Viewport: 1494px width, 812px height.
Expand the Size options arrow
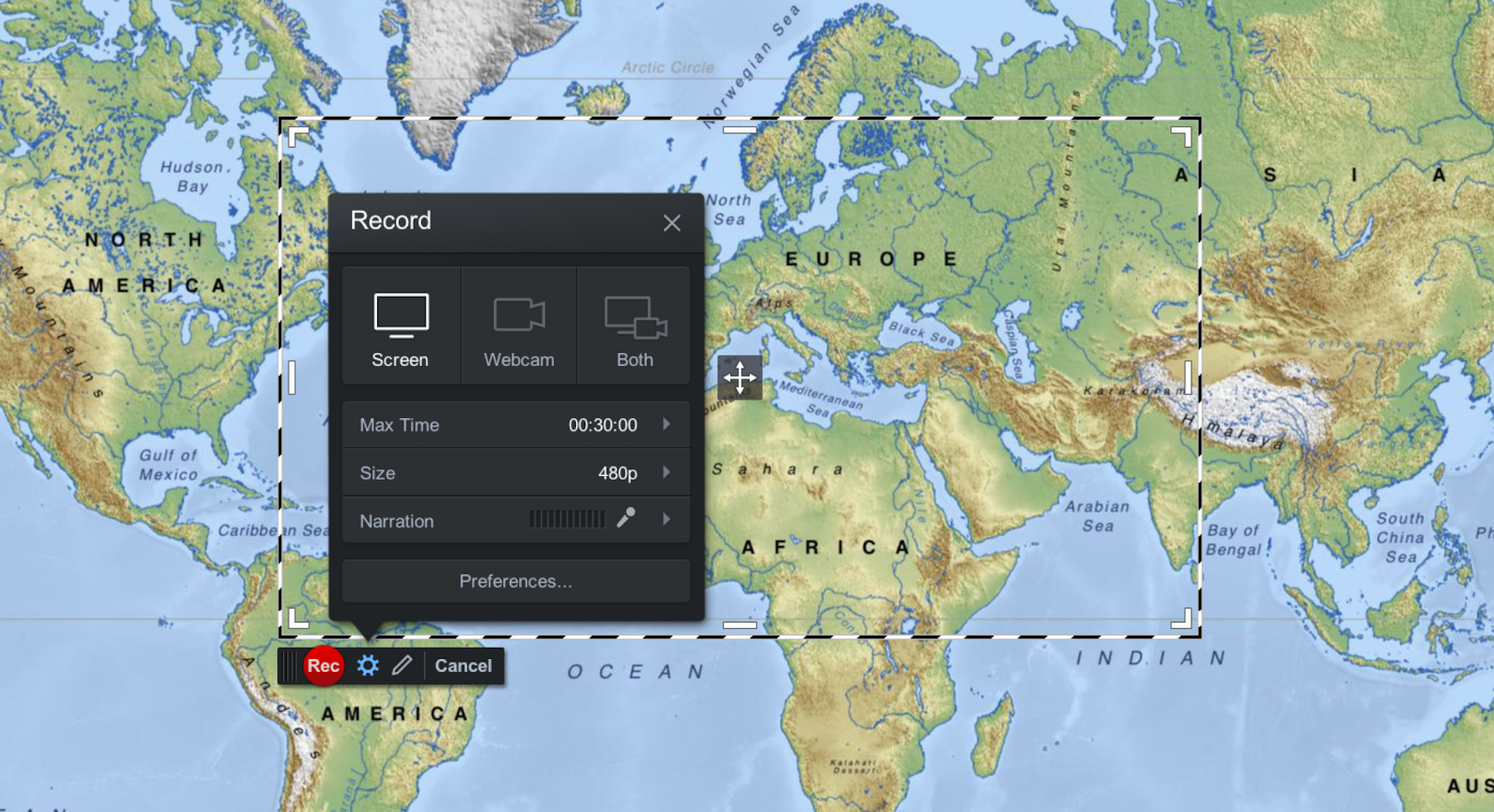coord(667,472)
